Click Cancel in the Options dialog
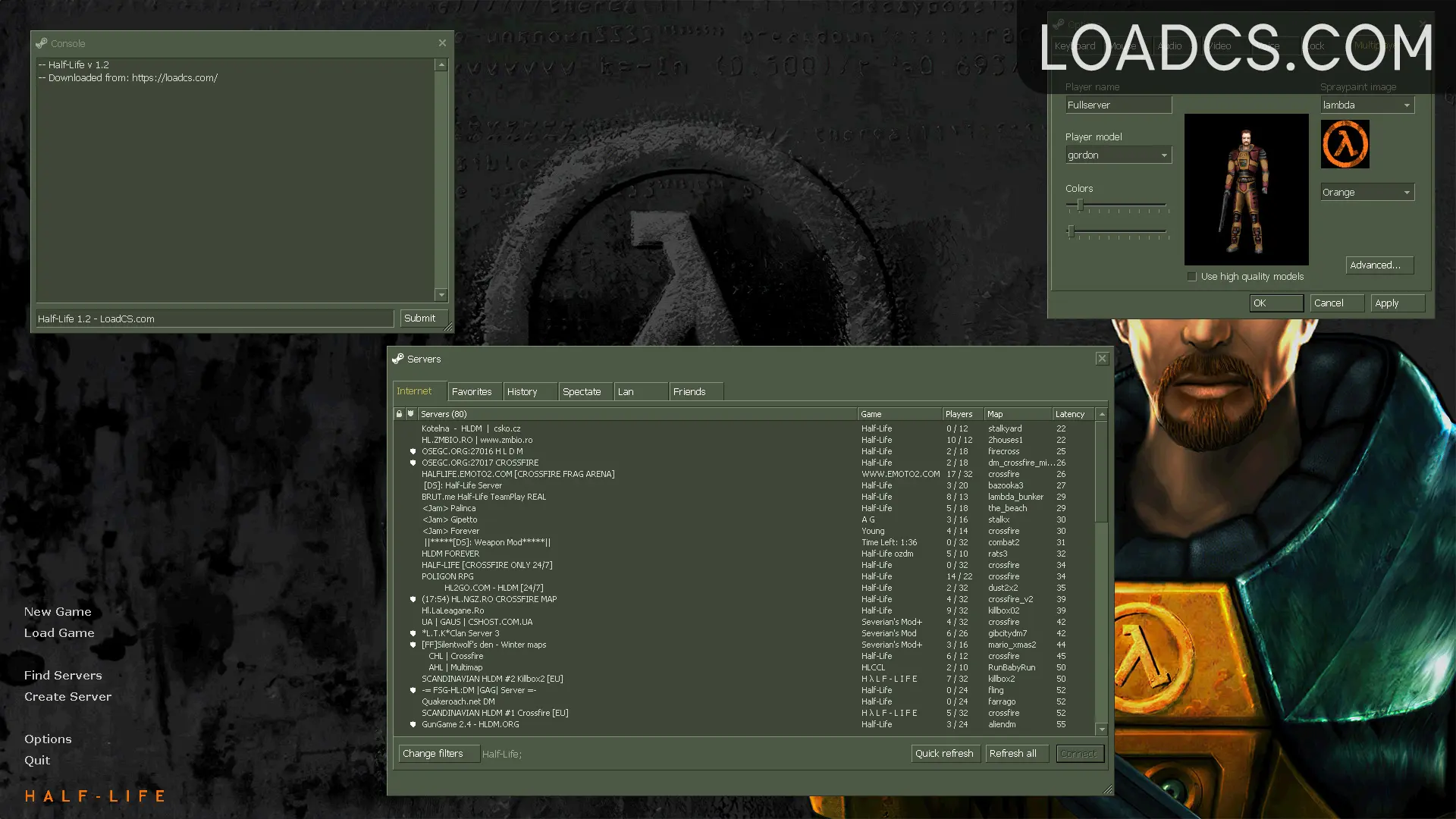Image resolution: width=1456 pixels, height=819 pixels. (x=1338, y=303)
